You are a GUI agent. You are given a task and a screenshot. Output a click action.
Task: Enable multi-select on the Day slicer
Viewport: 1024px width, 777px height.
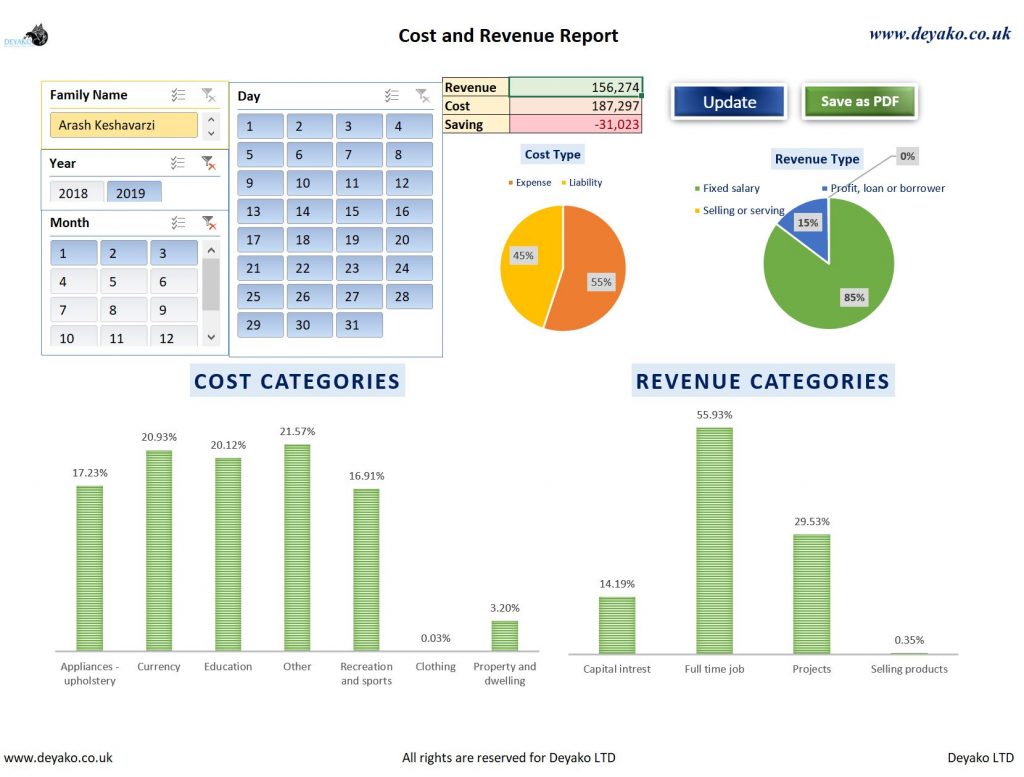point(392,95)
